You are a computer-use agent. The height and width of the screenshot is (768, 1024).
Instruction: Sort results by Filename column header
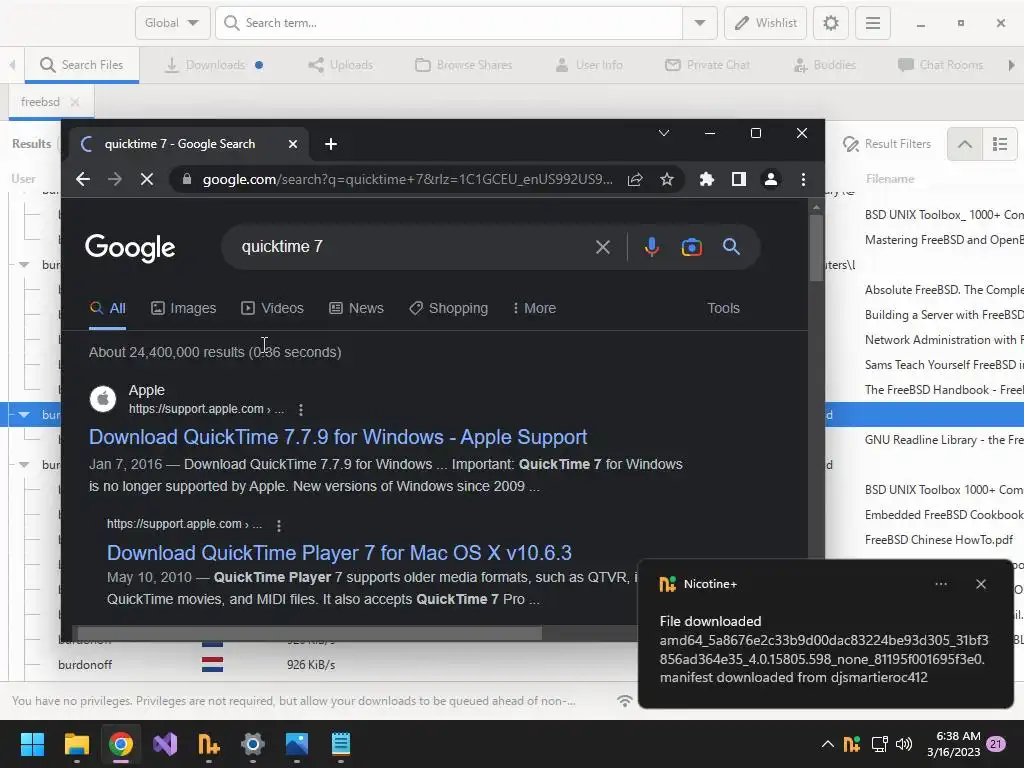(x=889, y=179)
